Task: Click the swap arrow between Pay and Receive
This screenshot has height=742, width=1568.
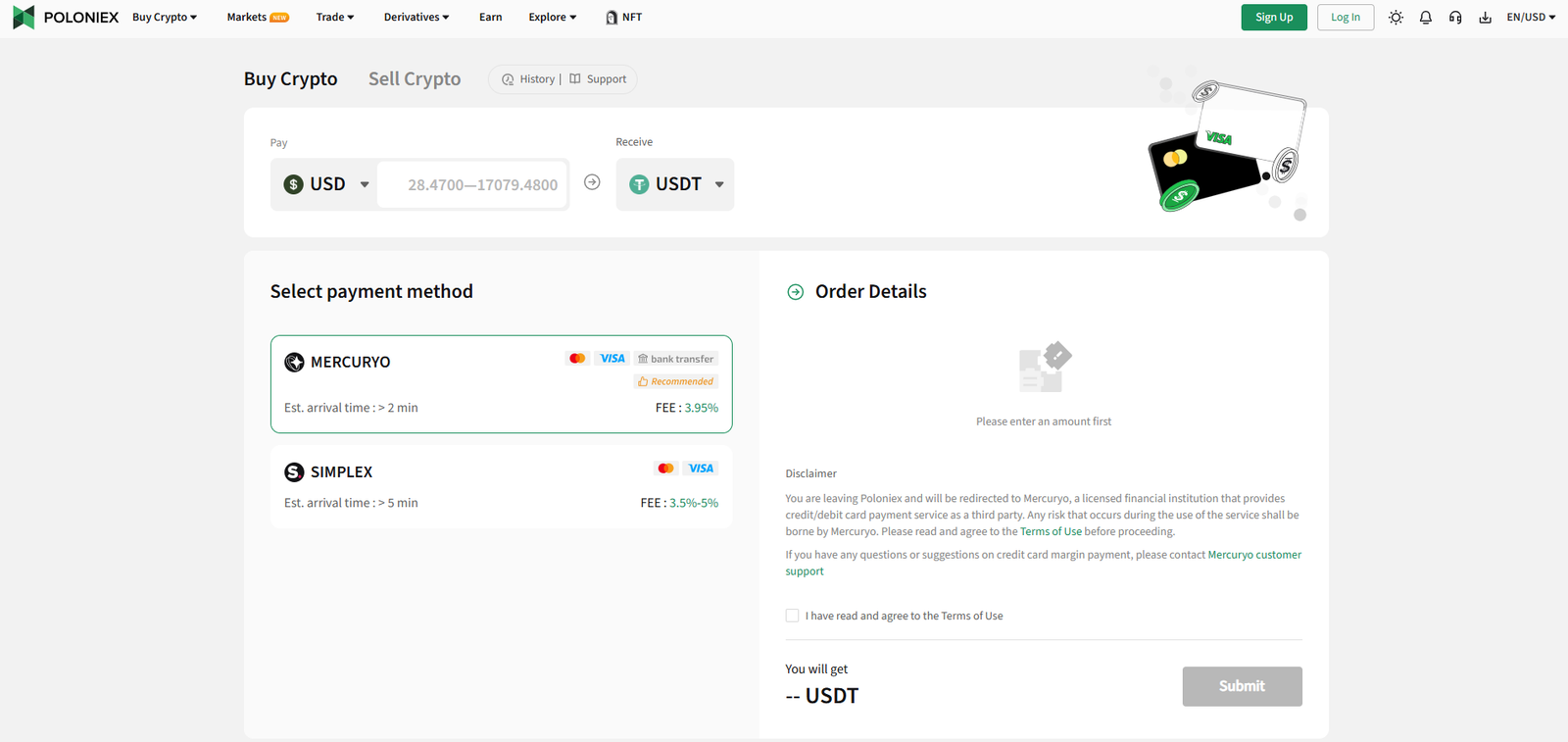Action: 592,182
